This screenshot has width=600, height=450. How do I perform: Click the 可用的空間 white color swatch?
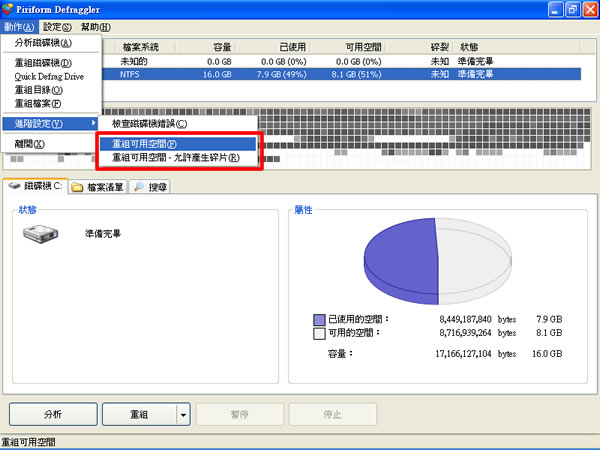pyautogui.click(x=319, y=333)
